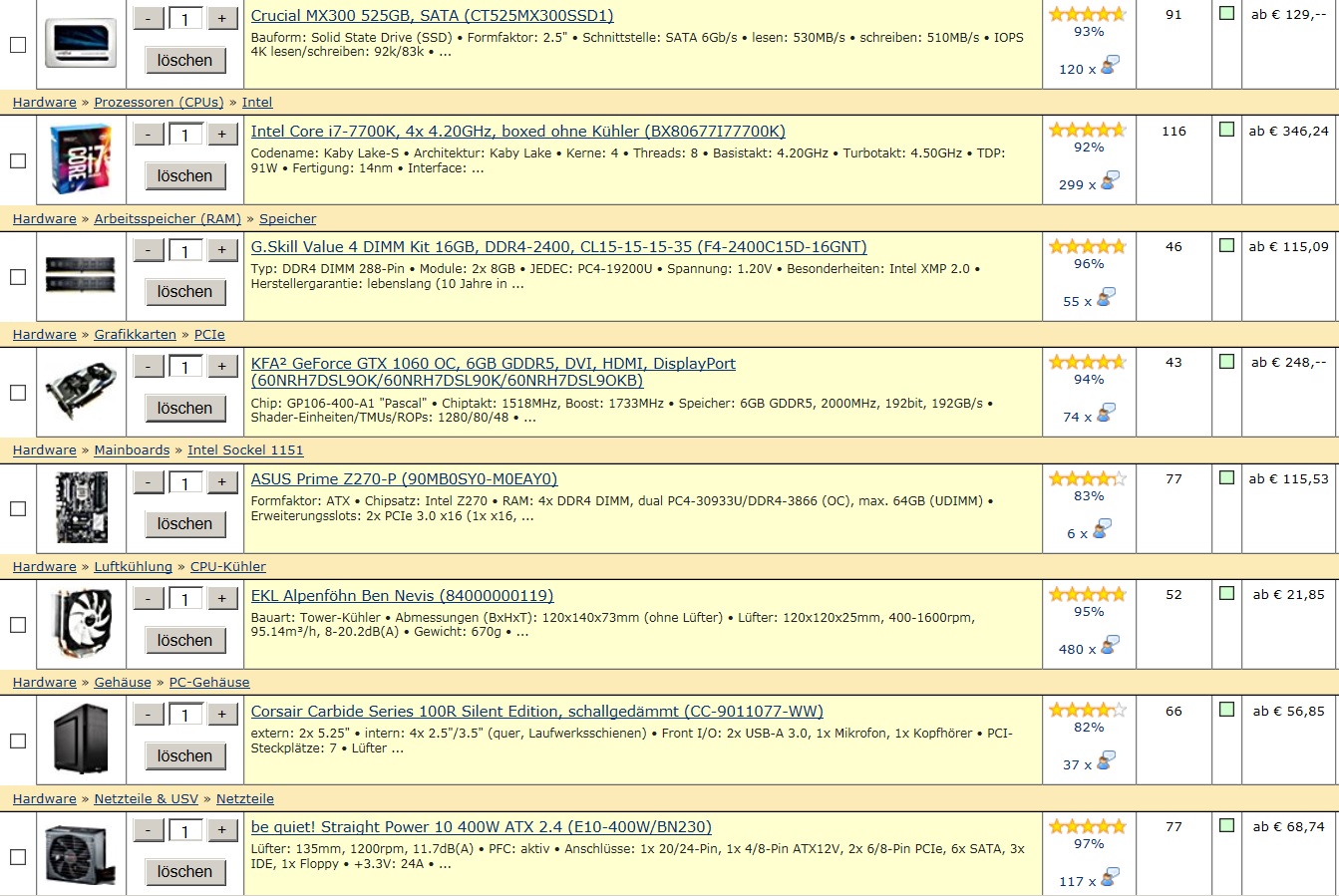The height and width of the screenshot is (896, 1339).
Task: Tick left checkbox for ASUS Prime Z270-P row
Action: 18,508
